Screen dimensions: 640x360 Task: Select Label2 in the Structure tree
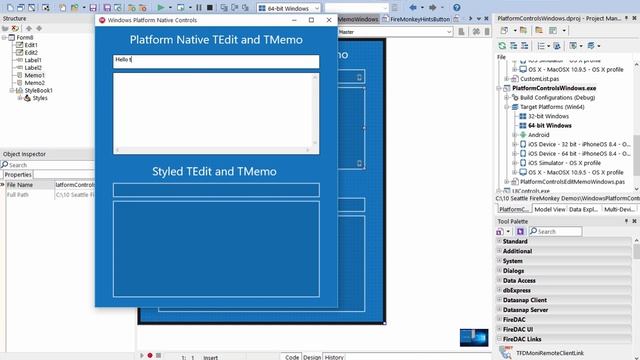[33, 68]
